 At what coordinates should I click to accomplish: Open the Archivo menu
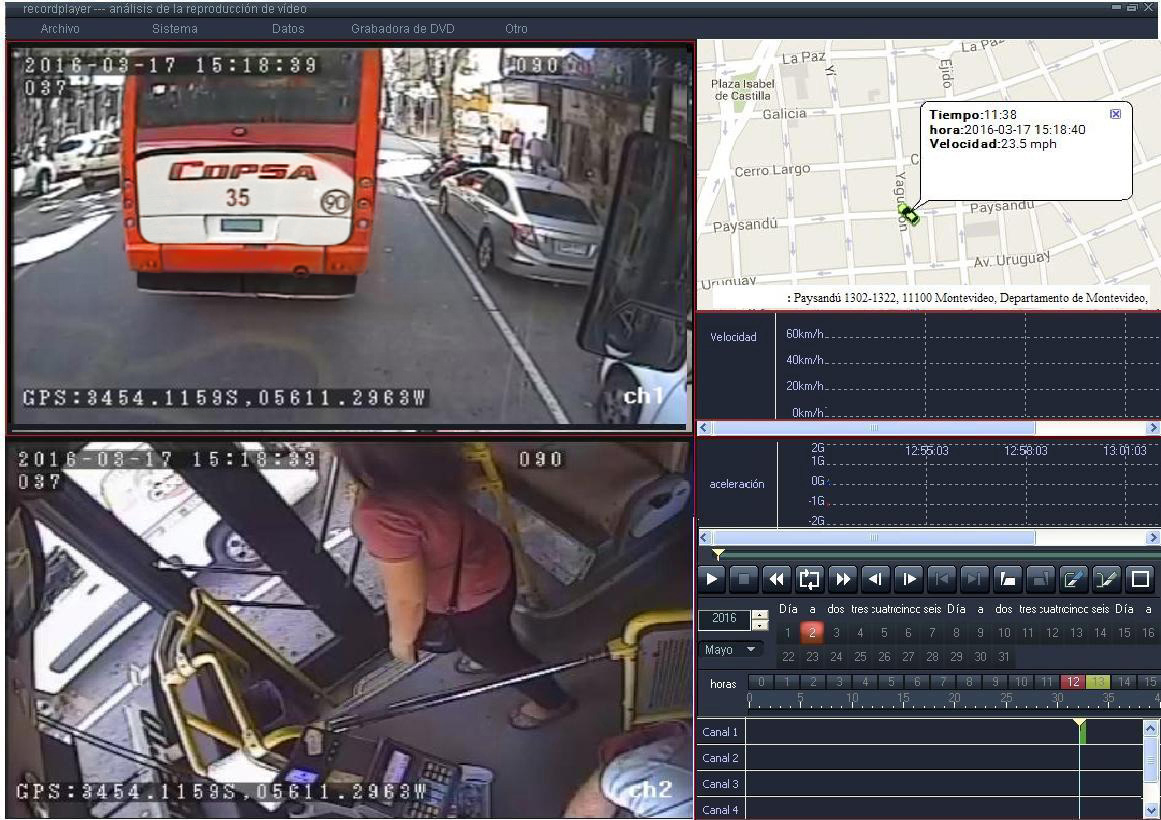[x=59, y=28]
